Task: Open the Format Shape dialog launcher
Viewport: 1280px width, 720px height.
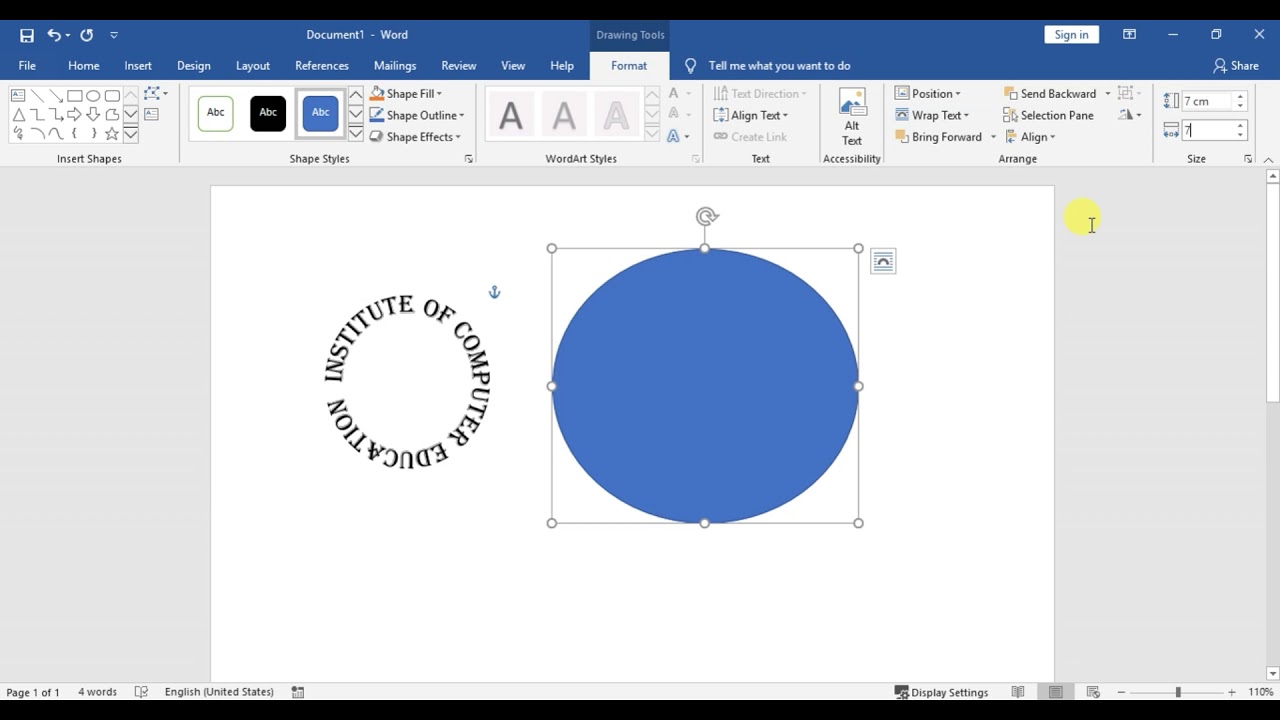Action: click(469, 159)
